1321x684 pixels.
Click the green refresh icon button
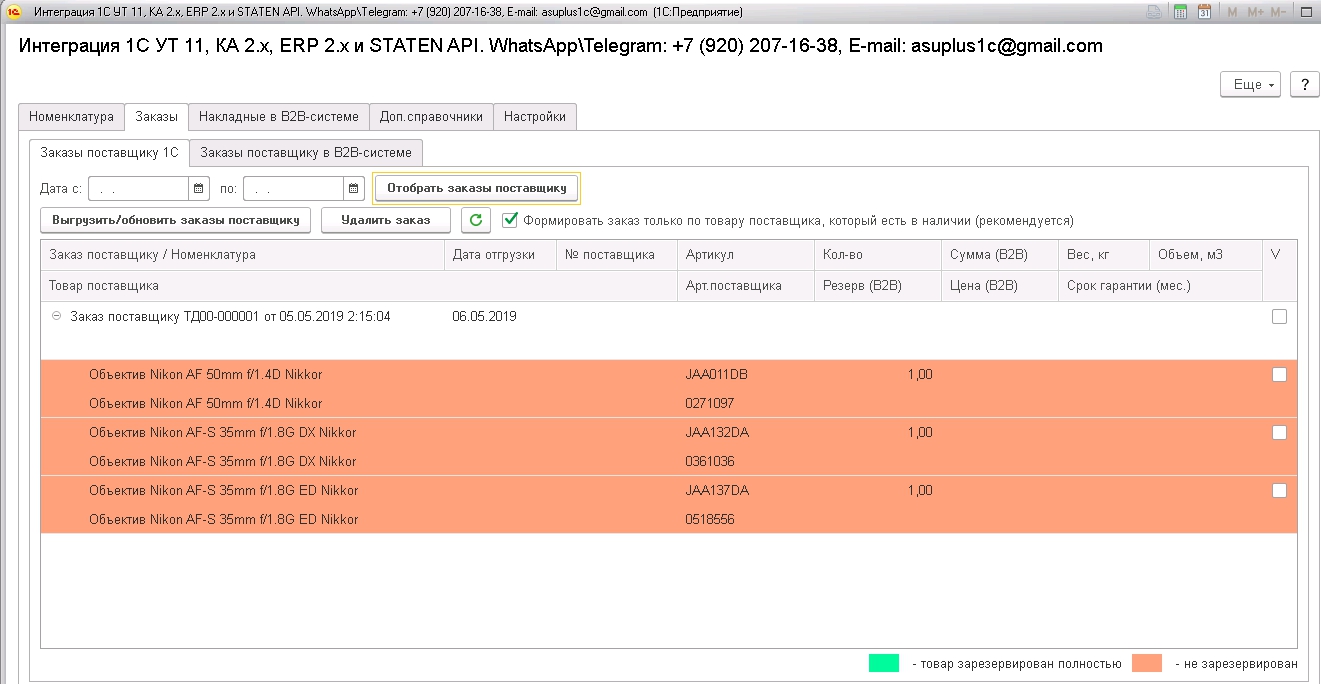point(476,220)
